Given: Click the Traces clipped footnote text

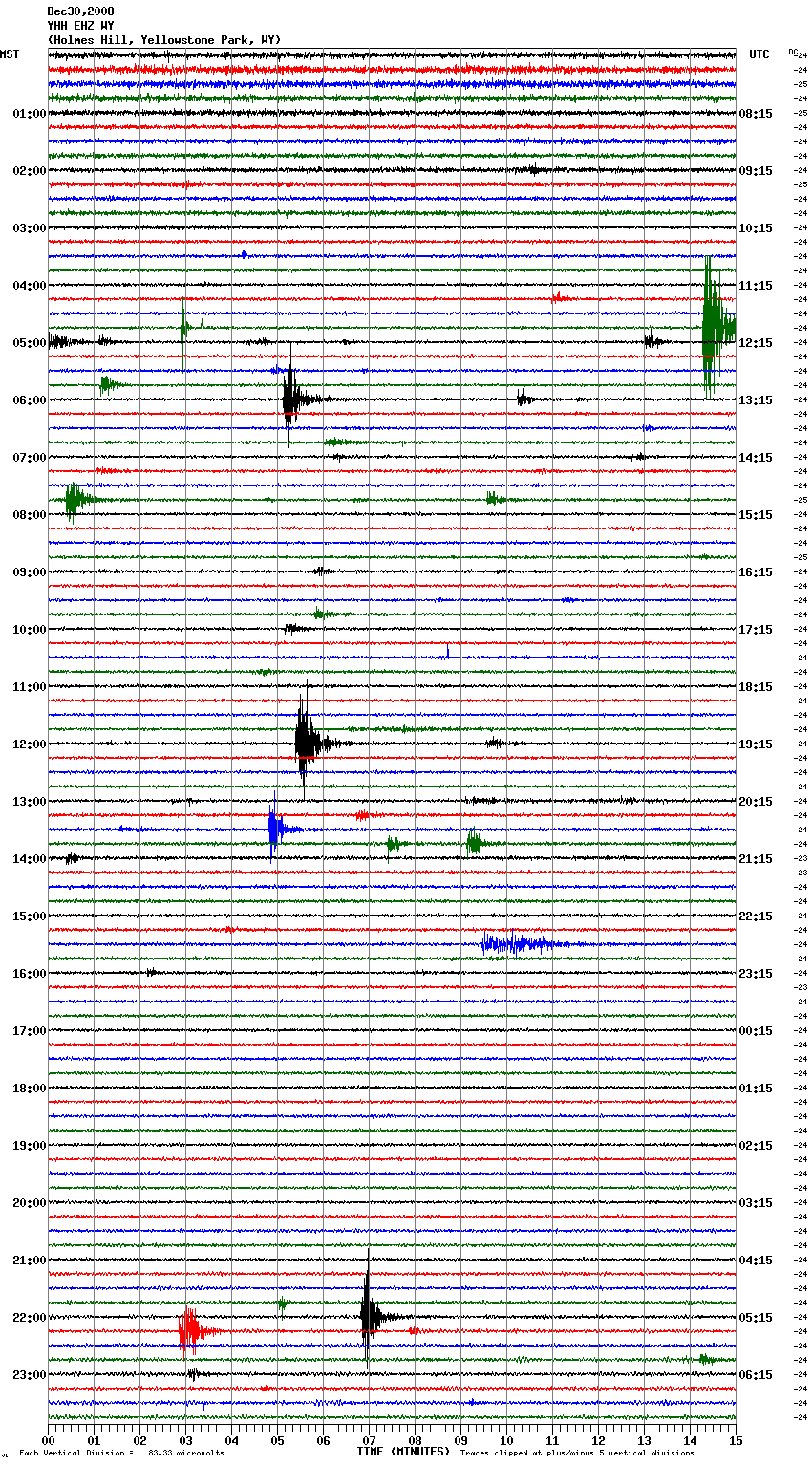Looking at the screenshot, I should point(577,1453).
